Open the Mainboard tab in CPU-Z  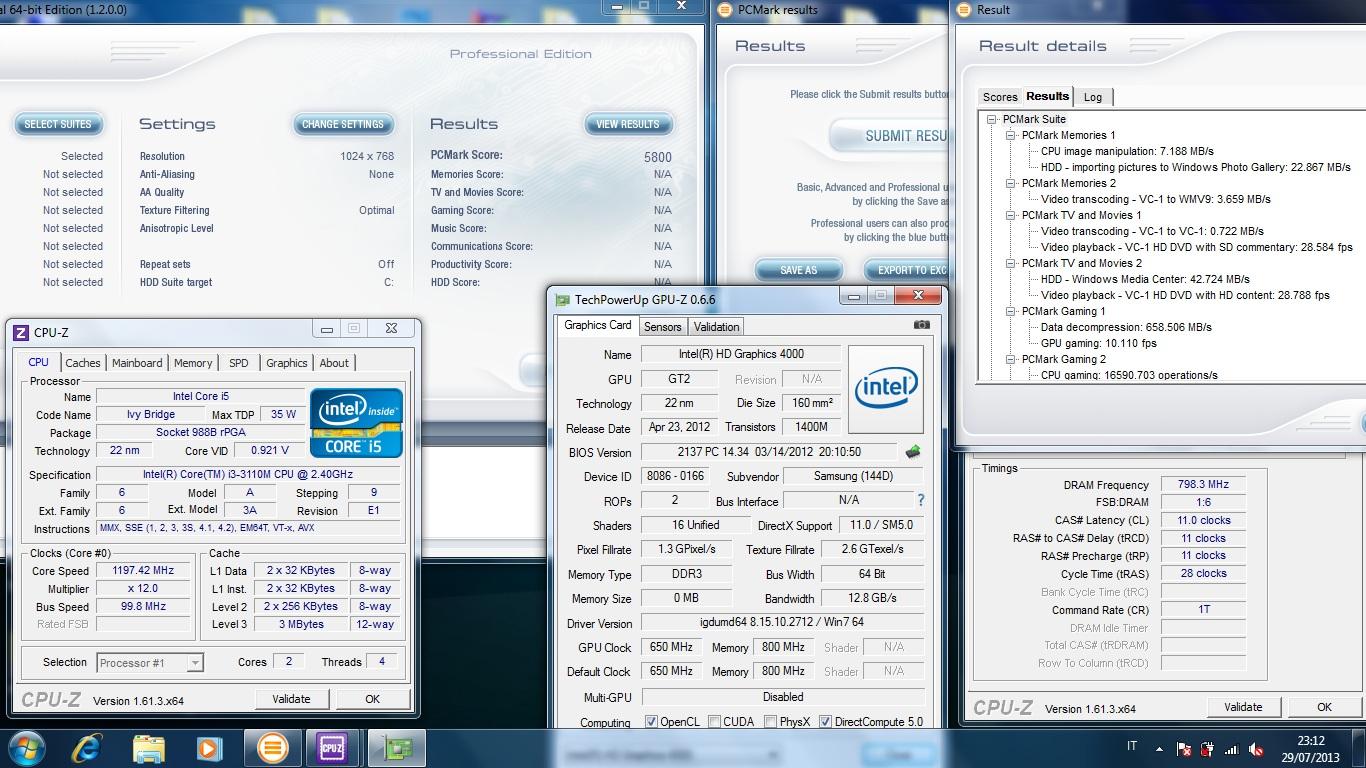coord(137,363)
